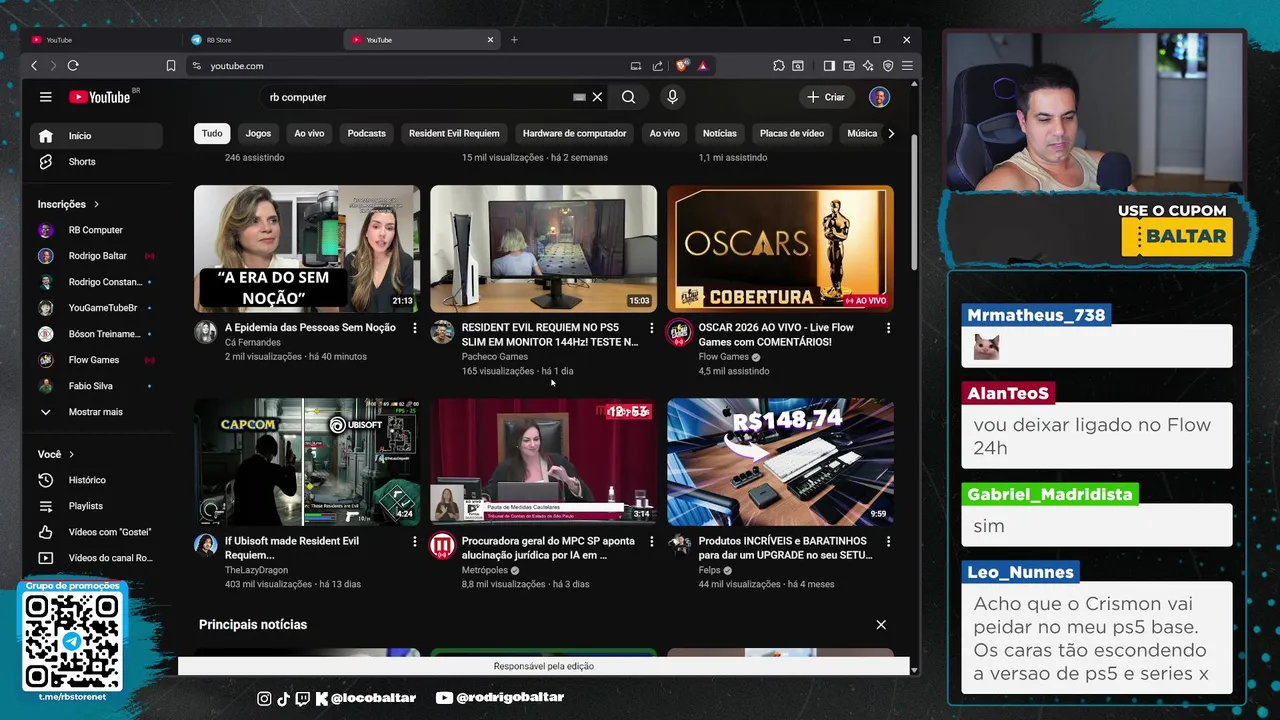The height and width of the screenshot is (720, 1280).
Task: Open the browser main menu
Action: 907,66
